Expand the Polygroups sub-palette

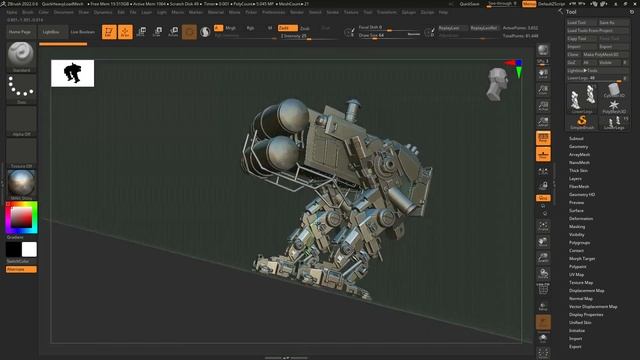pyautogui.click(x=580, y=242)
